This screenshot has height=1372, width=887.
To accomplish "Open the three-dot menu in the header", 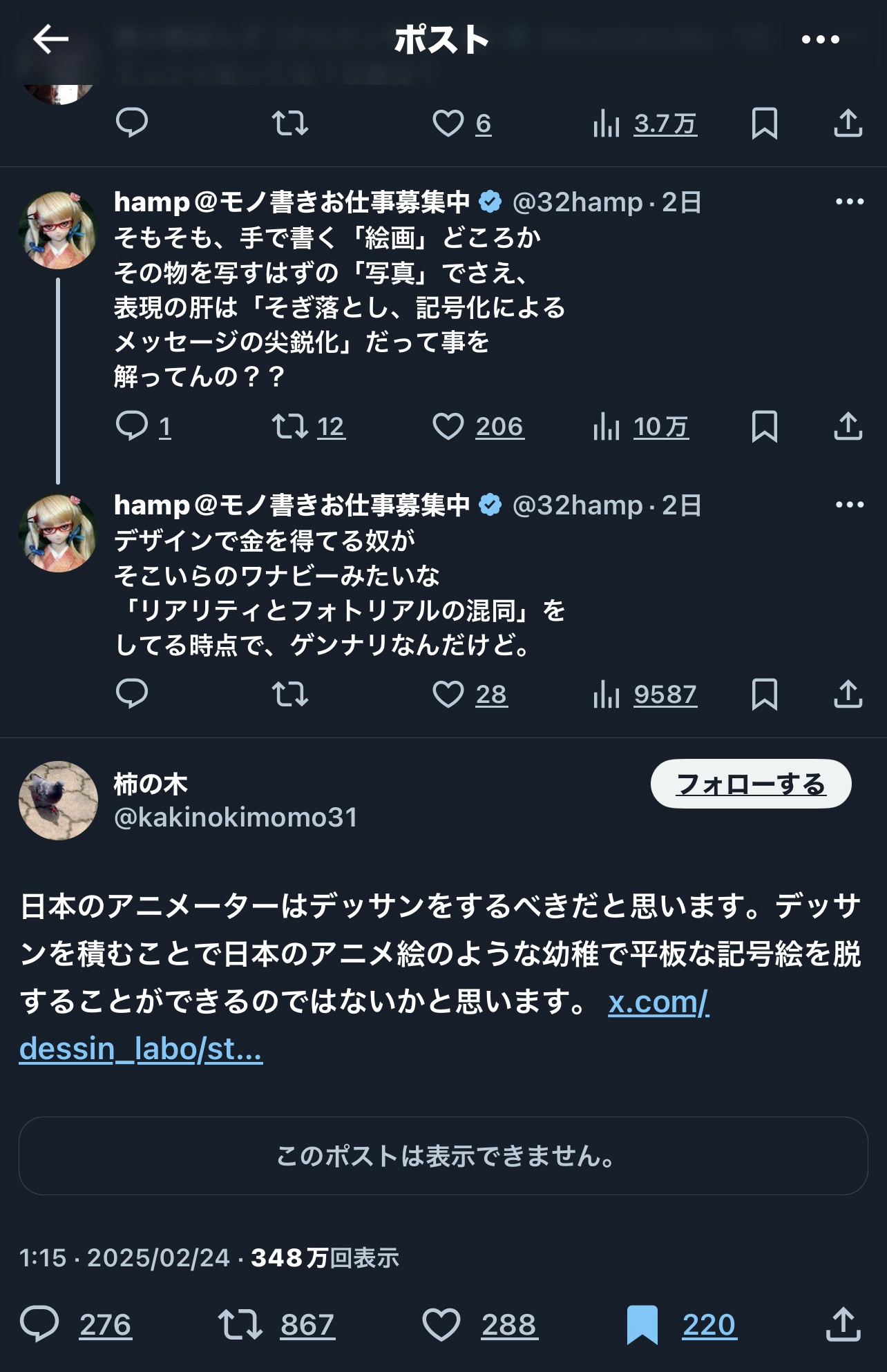I will [x=820, y=39].
